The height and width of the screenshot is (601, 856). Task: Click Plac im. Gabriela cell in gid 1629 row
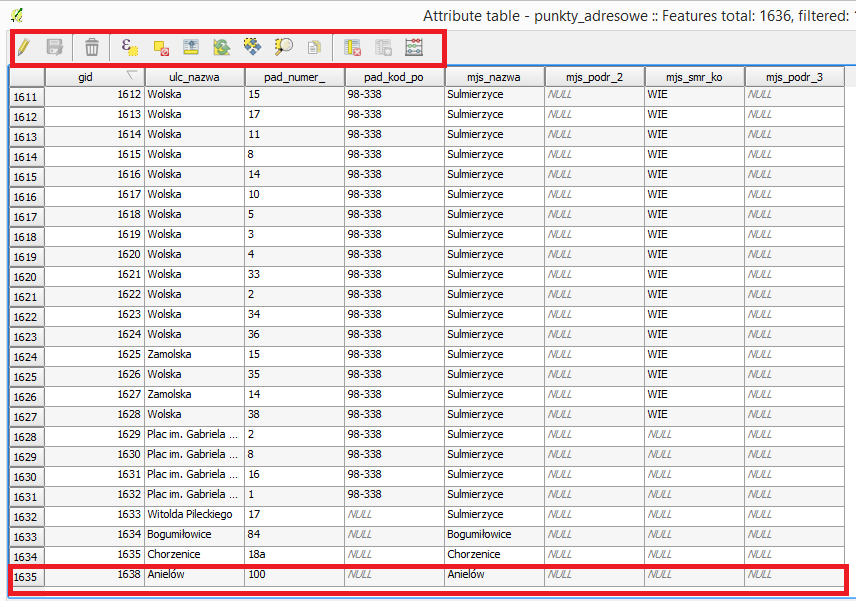(194, 435)
